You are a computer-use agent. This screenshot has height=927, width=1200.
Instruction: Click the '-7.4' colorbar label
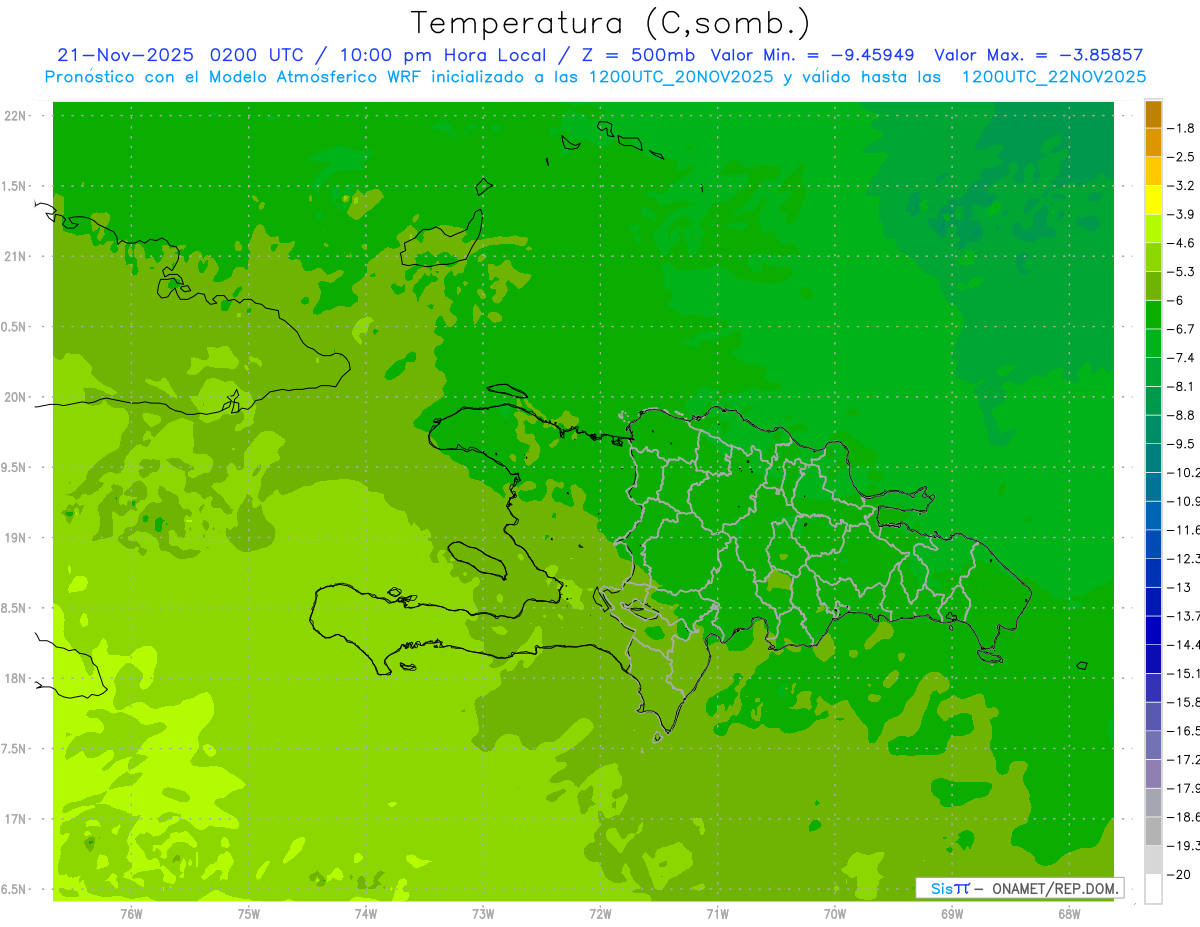(1182, 357)
